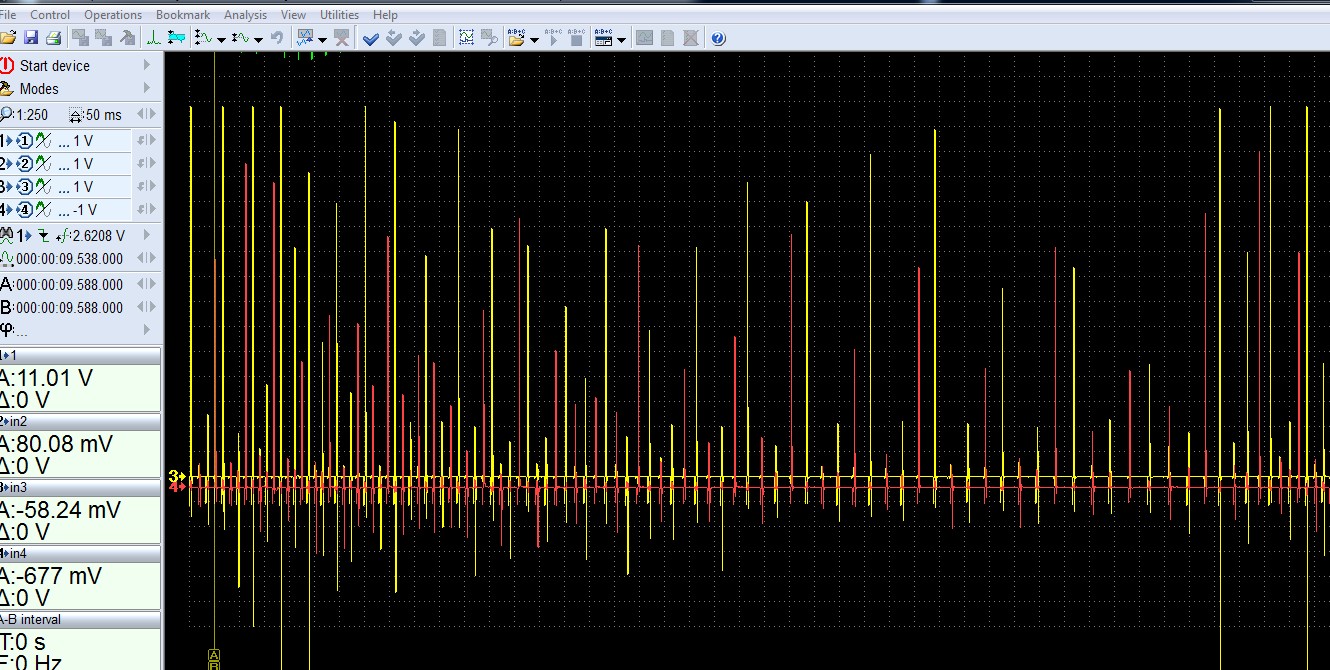This screenshot has width=1330, height=670.
Task: Open dropdown beside blue analysis chart icon
Action: click(x=322, y=39)
